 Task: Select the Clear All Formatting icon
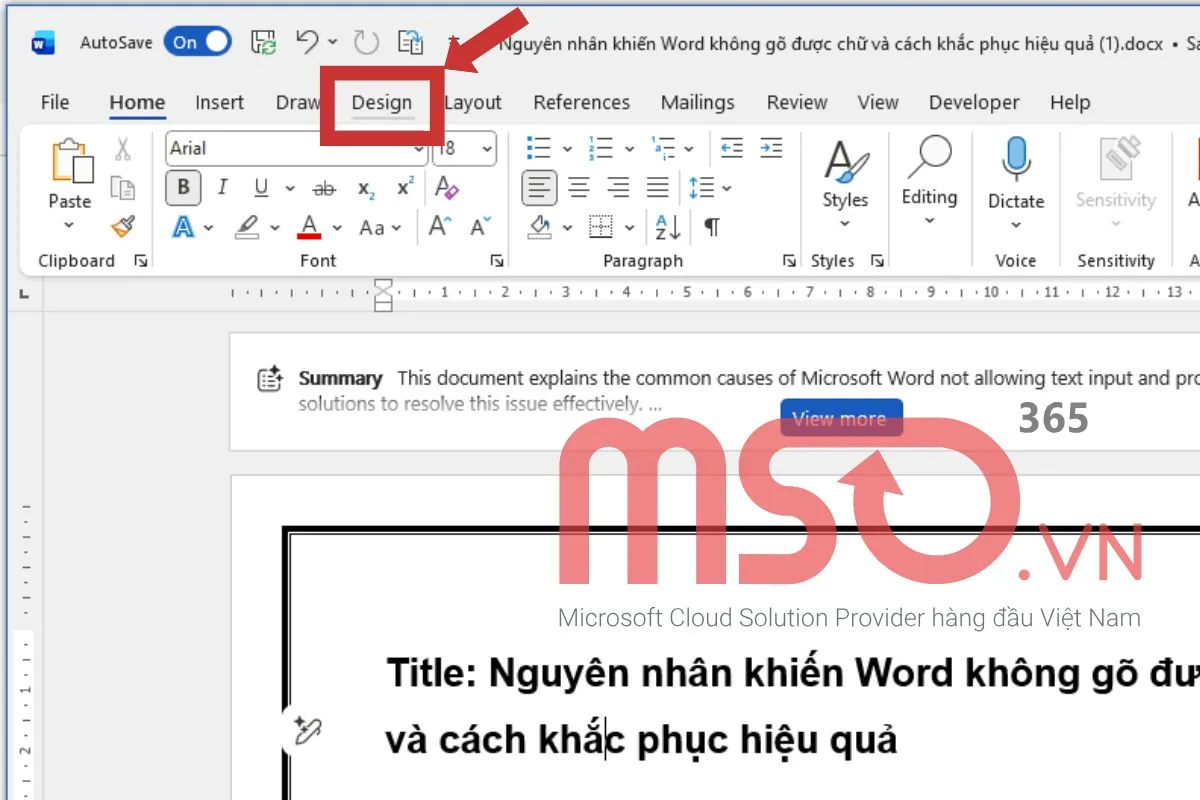pyautogui.click(x=446, y=188)
